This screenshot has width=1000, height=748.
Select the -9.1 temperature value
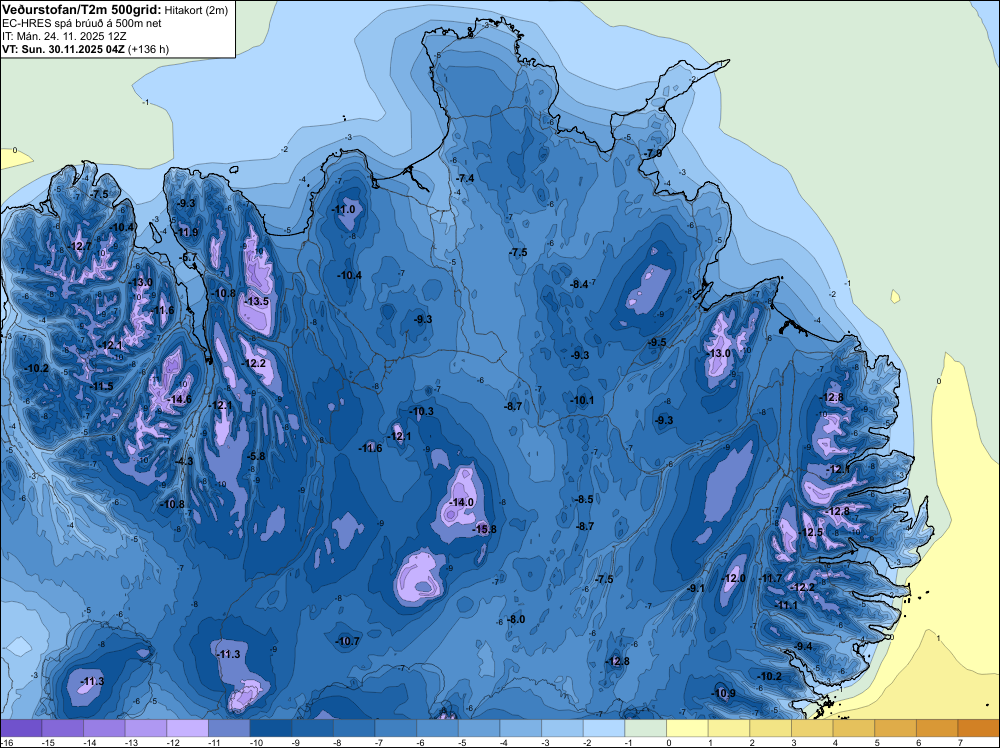(696, 589)
